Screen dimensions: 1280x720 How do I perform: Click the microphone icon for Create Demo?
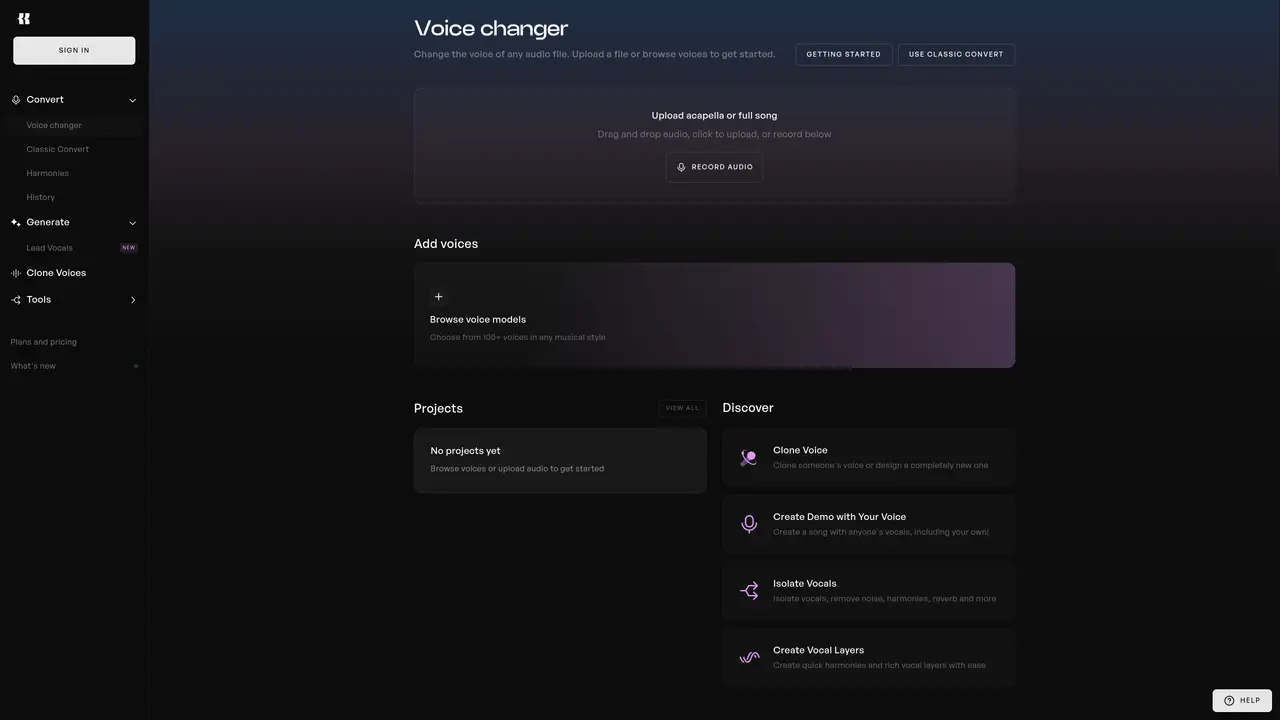[749, 524]
